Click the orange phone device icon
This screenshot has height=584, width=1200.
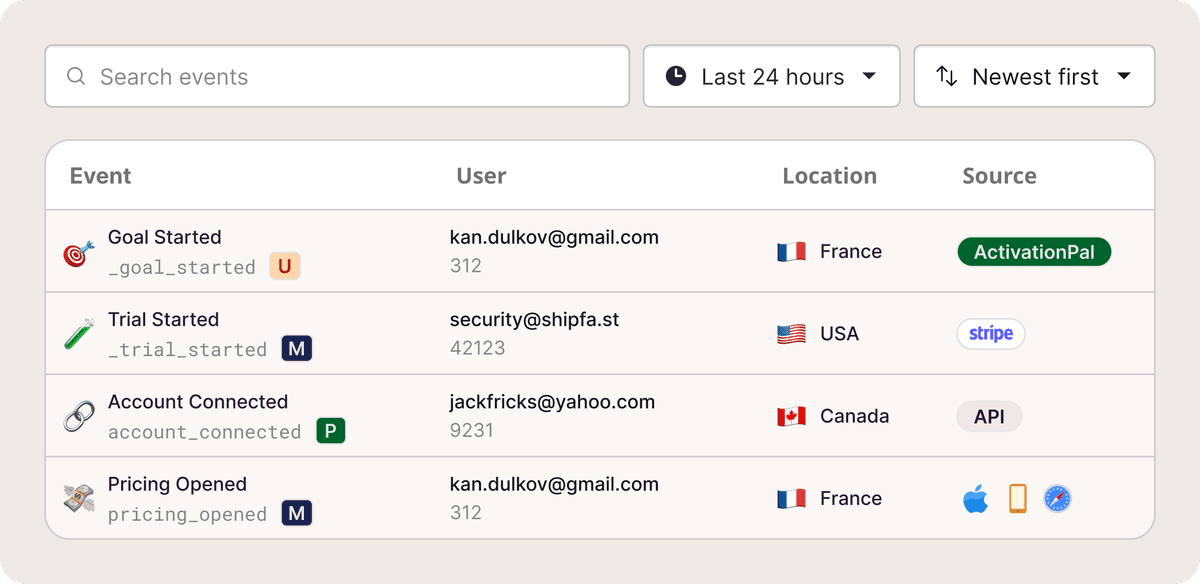1017,499
